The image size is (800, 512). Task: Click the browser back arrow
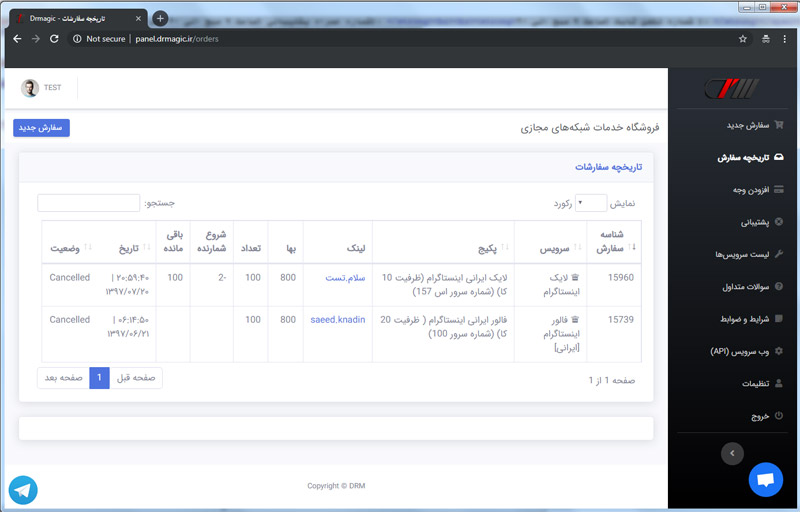point(17,39)
